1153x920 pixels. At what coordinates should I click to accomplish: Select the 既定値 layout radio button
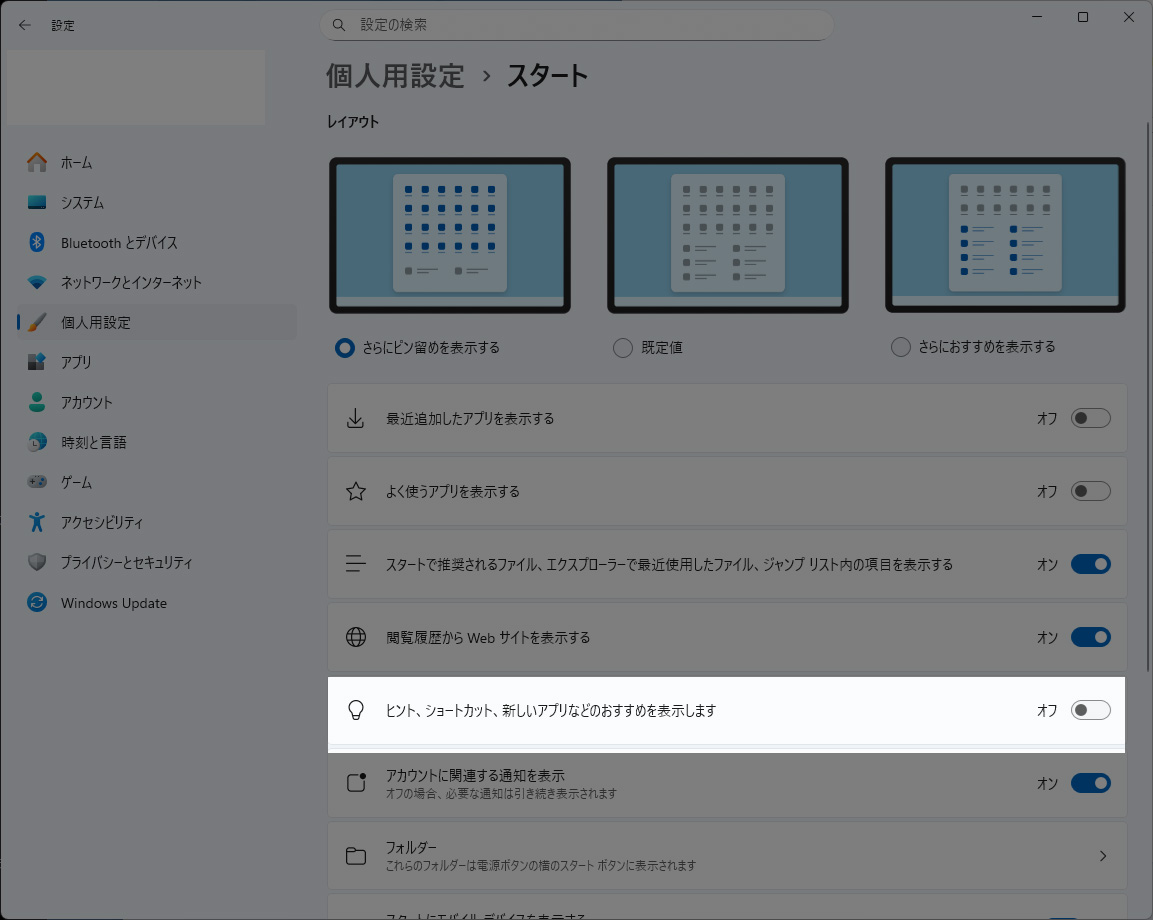pos(622,348)
